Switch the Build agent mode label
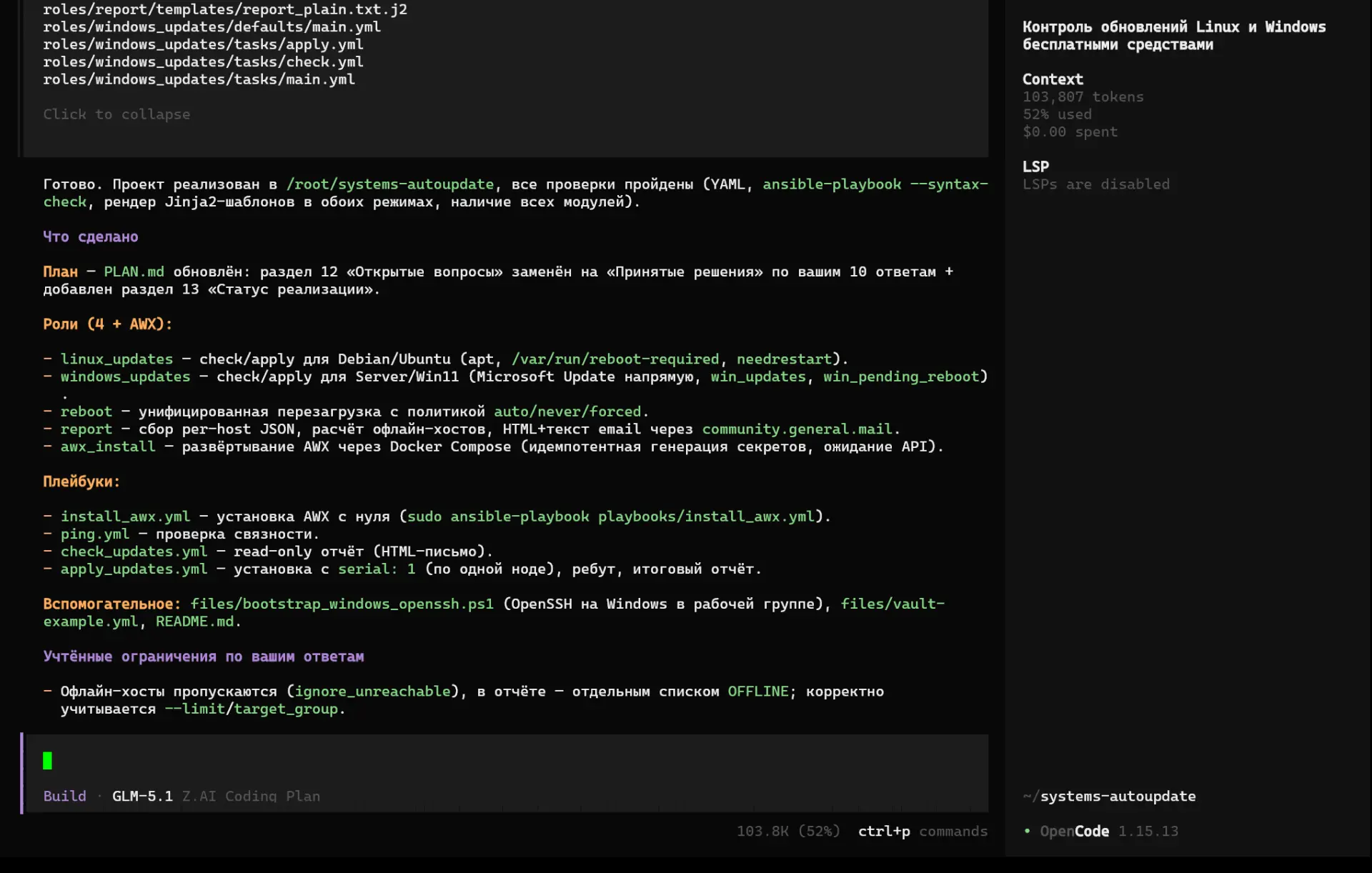The image size is (1372, 873). coord(64,796)
